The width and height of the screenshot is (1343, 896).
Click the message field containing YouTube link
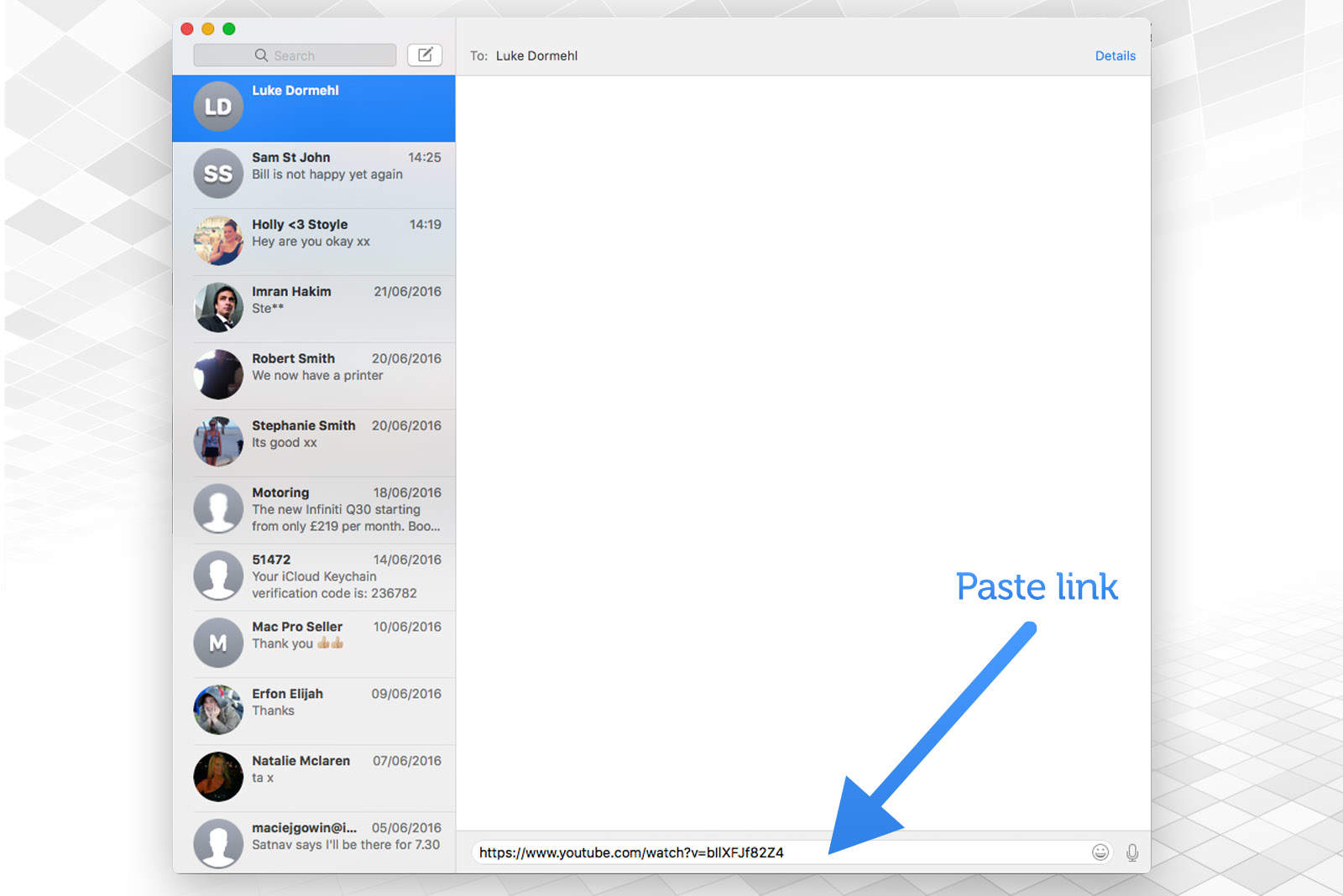click(755, 852)
